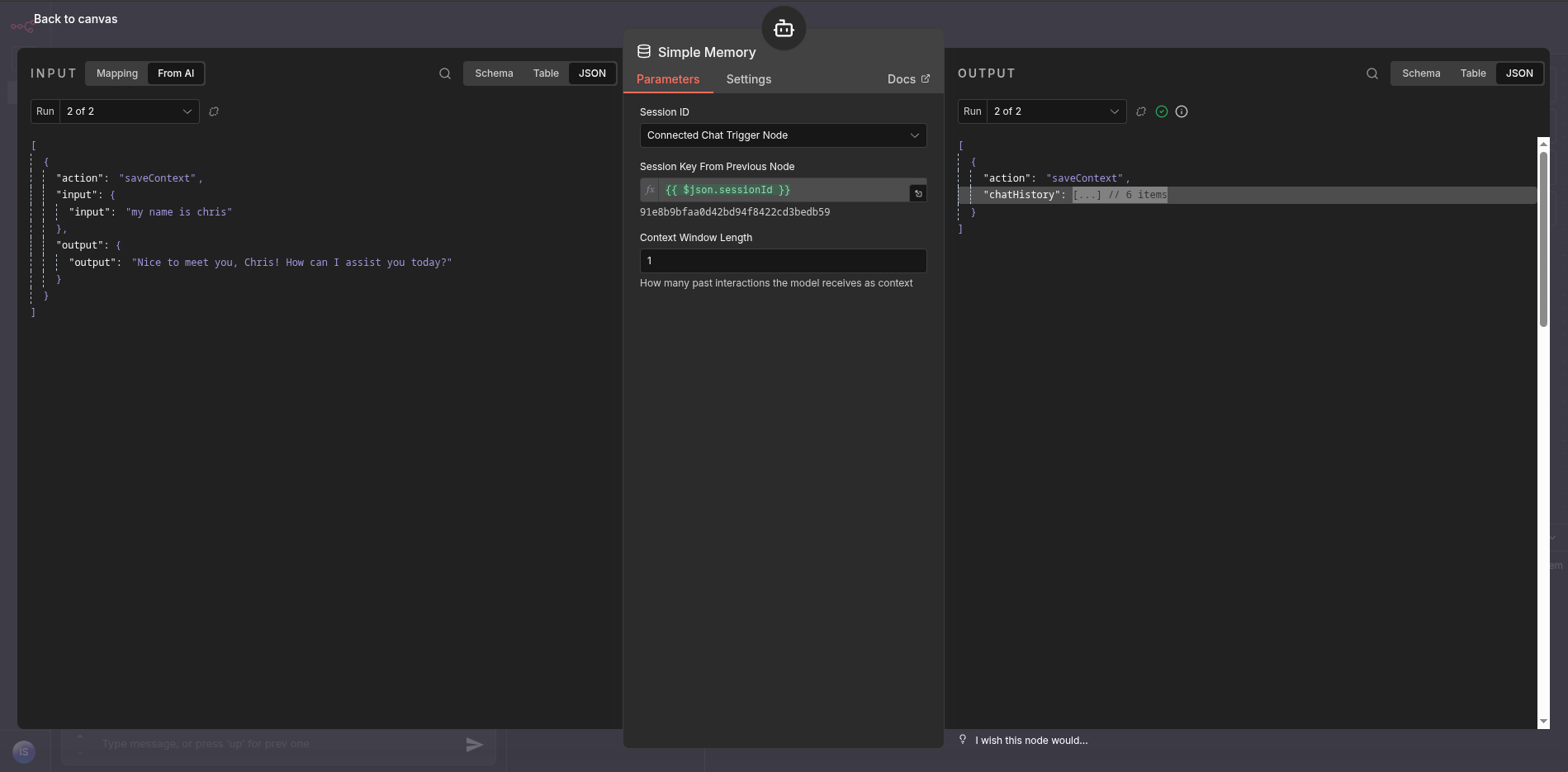Switch Output view to Table

1472,73
